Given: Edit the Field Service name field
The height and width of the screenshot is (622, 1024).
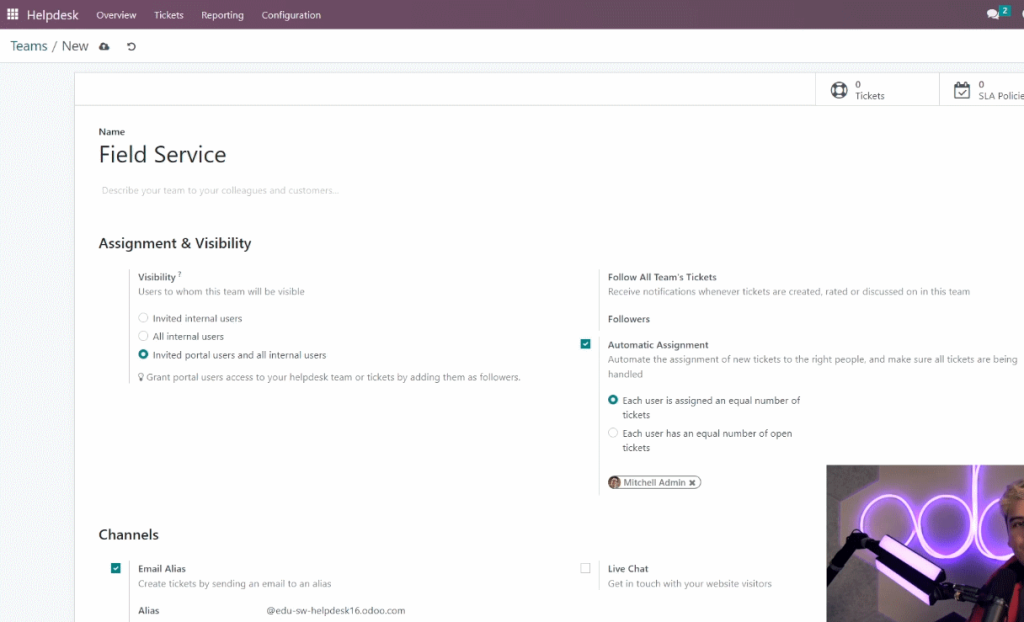Looking at the screenshot, I should [x=163, y=155].
